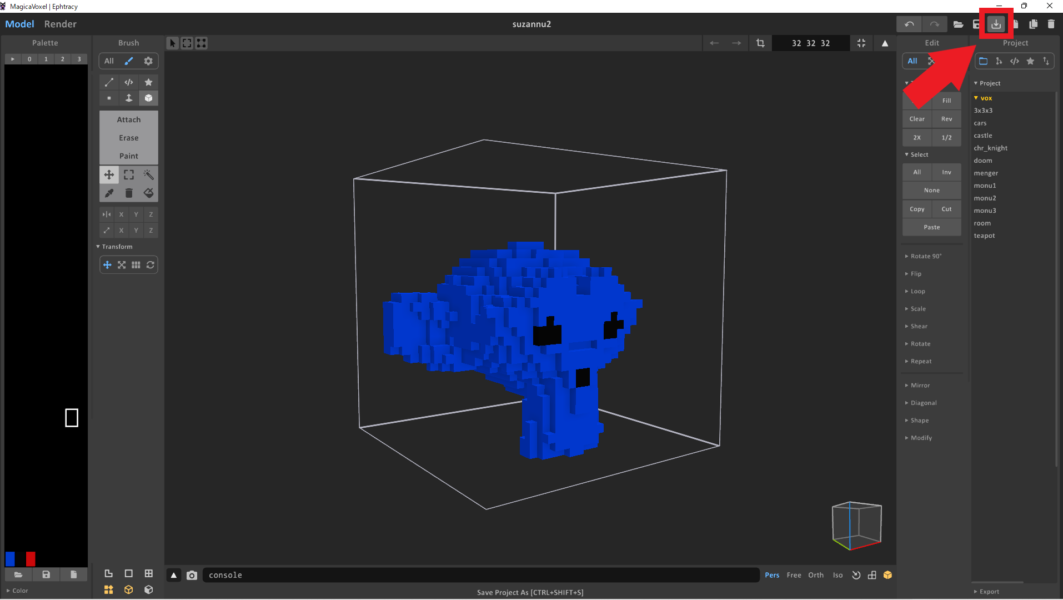Click the Clear button in the Edit panel
The image size is (1063, 600).
[x=917, y=119]
